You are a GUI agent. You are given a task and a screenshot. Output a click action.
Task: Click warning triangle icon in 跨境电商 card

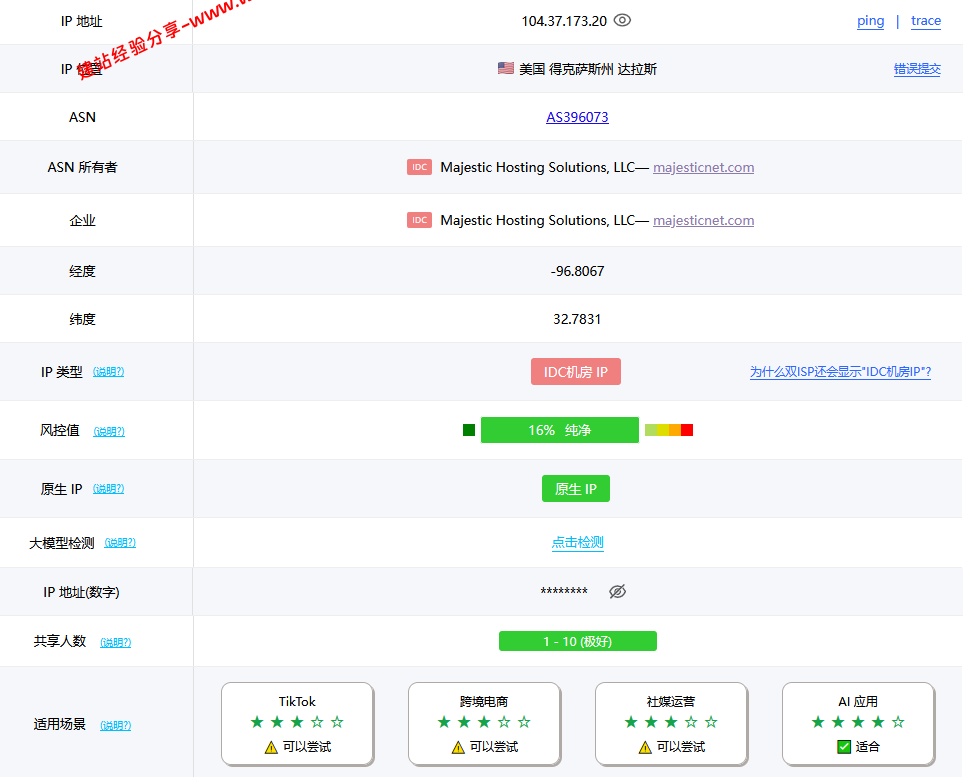[458, 747]
